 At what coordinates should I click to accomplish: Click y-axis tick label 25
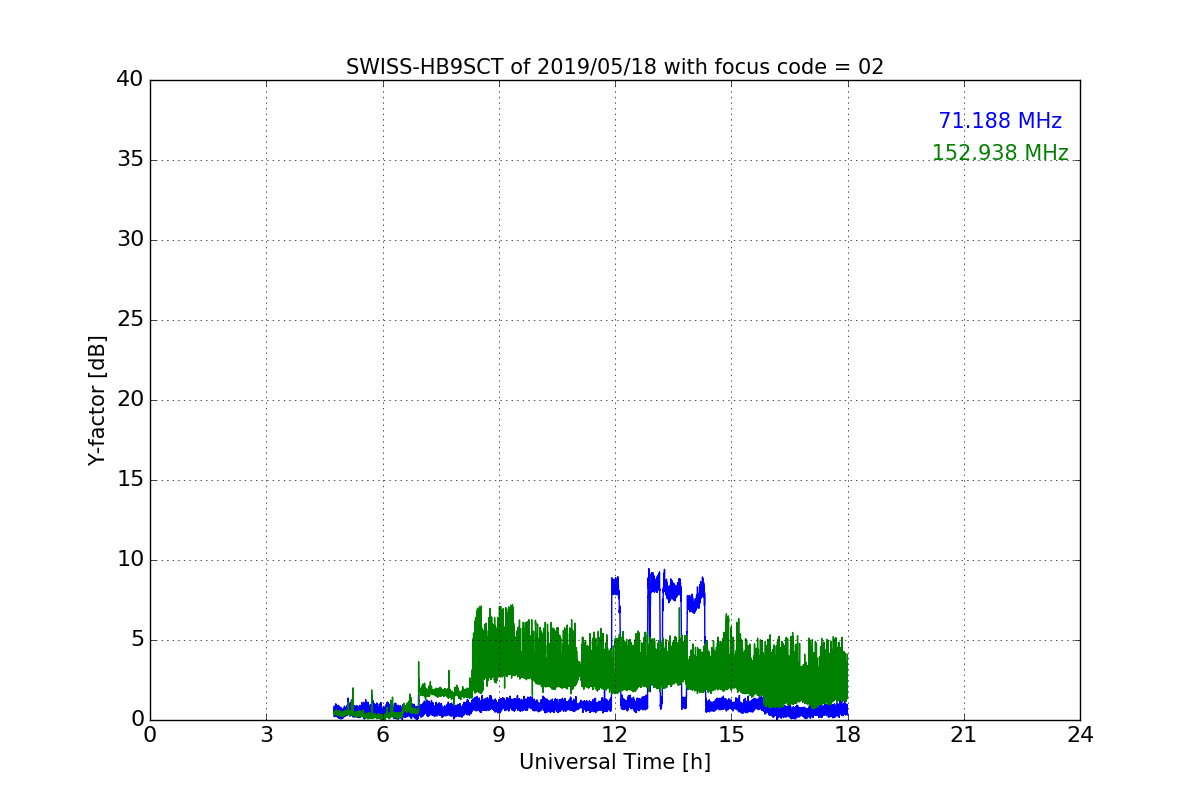pyautogui.click(x=130, y=320)
